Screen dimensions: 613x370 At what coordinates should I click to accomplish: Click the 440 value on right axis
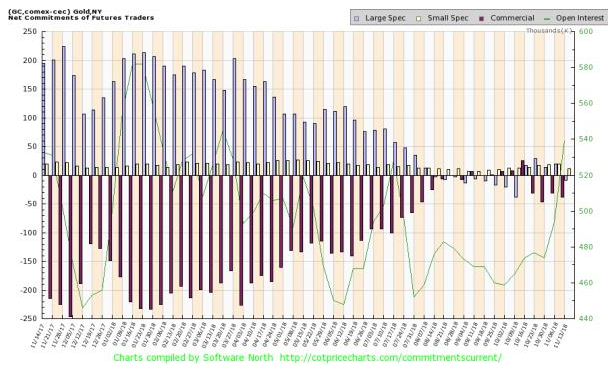(585, 319)
